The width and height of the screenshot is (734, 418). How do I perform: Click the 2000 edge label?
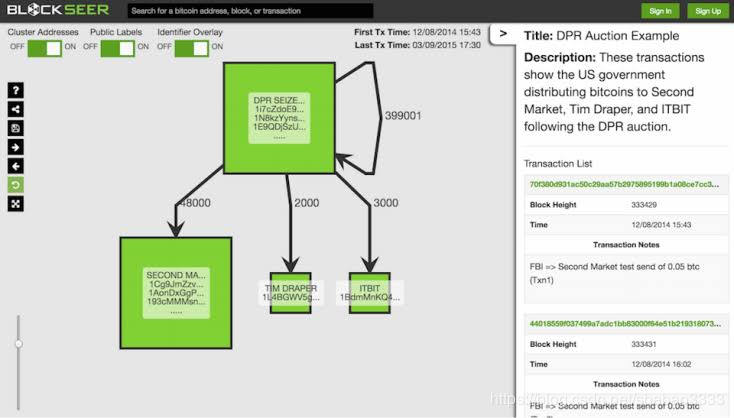pos(307,203)
